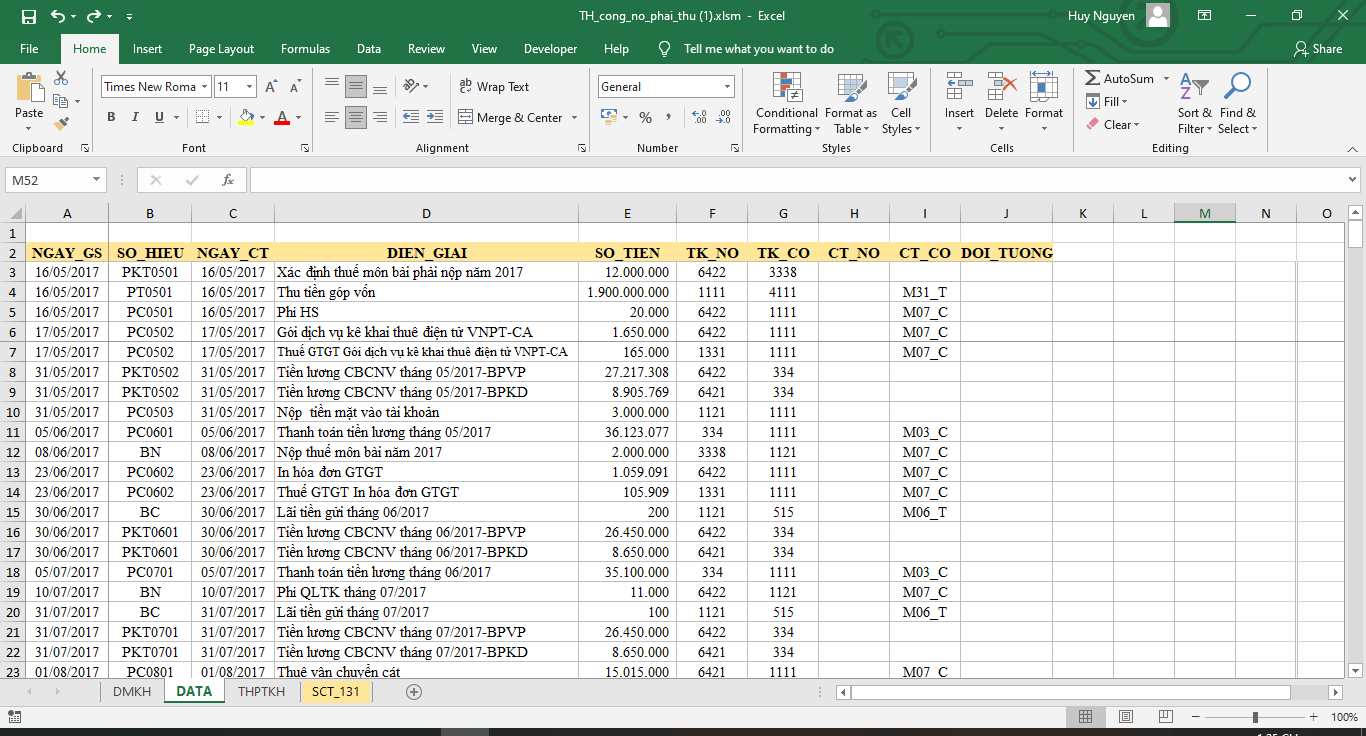The height and width of the screenshot is (736, 1366).
Task: Open the General number format dropdown
Action: (726, 87)
